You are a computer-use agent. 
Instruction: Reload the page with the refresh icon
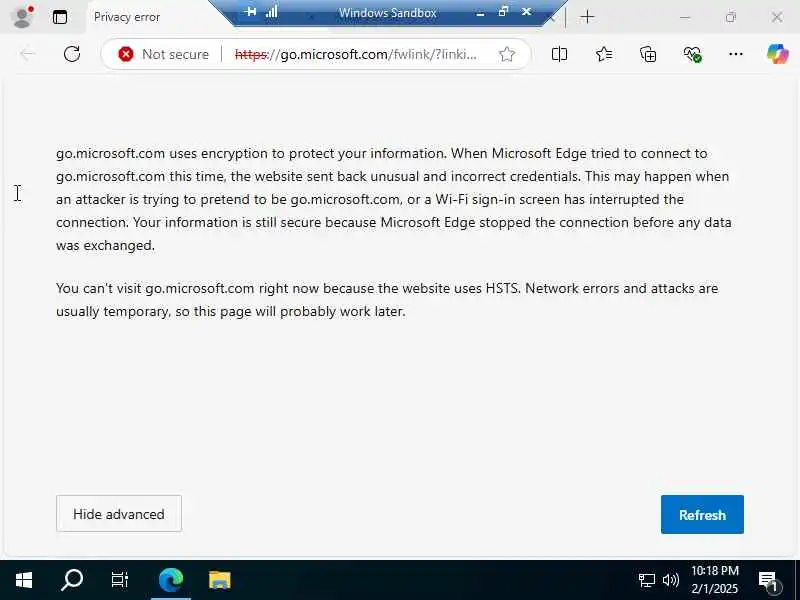tap(72, 54)
